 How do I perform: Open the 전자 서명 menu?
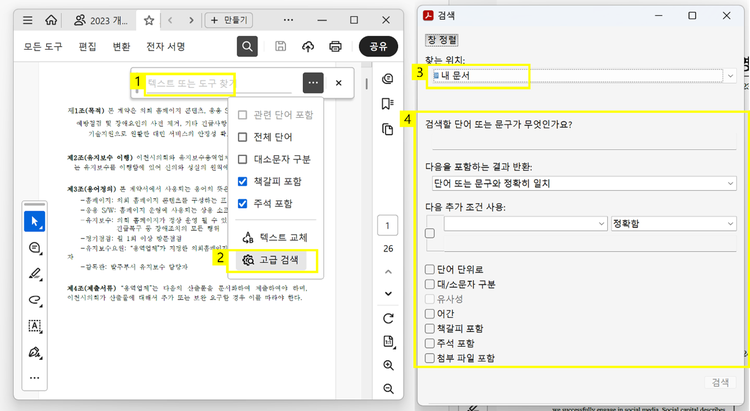pos(165,46)
